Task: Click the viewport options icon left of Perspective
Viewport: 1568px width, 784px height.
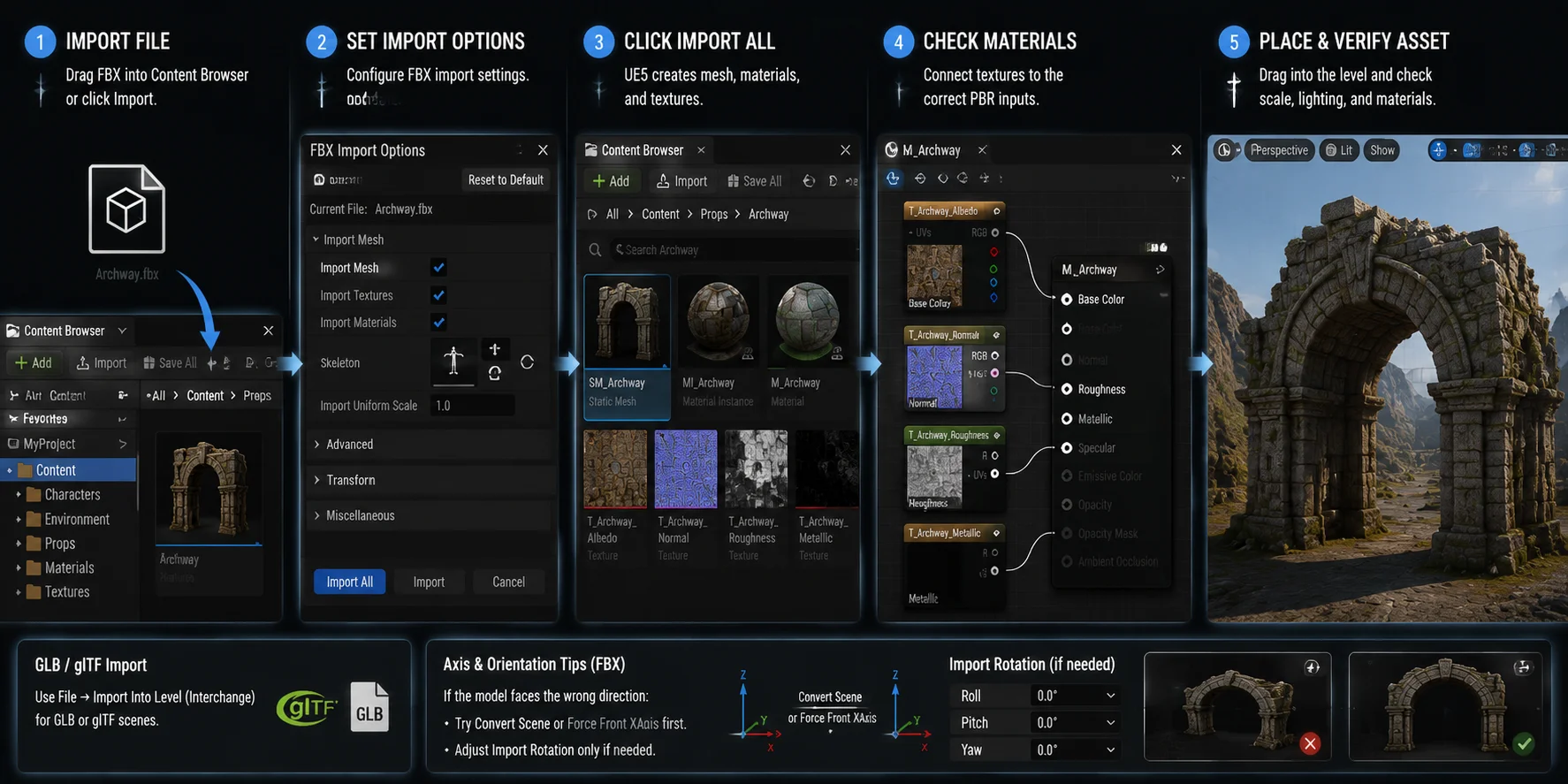Action: tap(1226, 150)
